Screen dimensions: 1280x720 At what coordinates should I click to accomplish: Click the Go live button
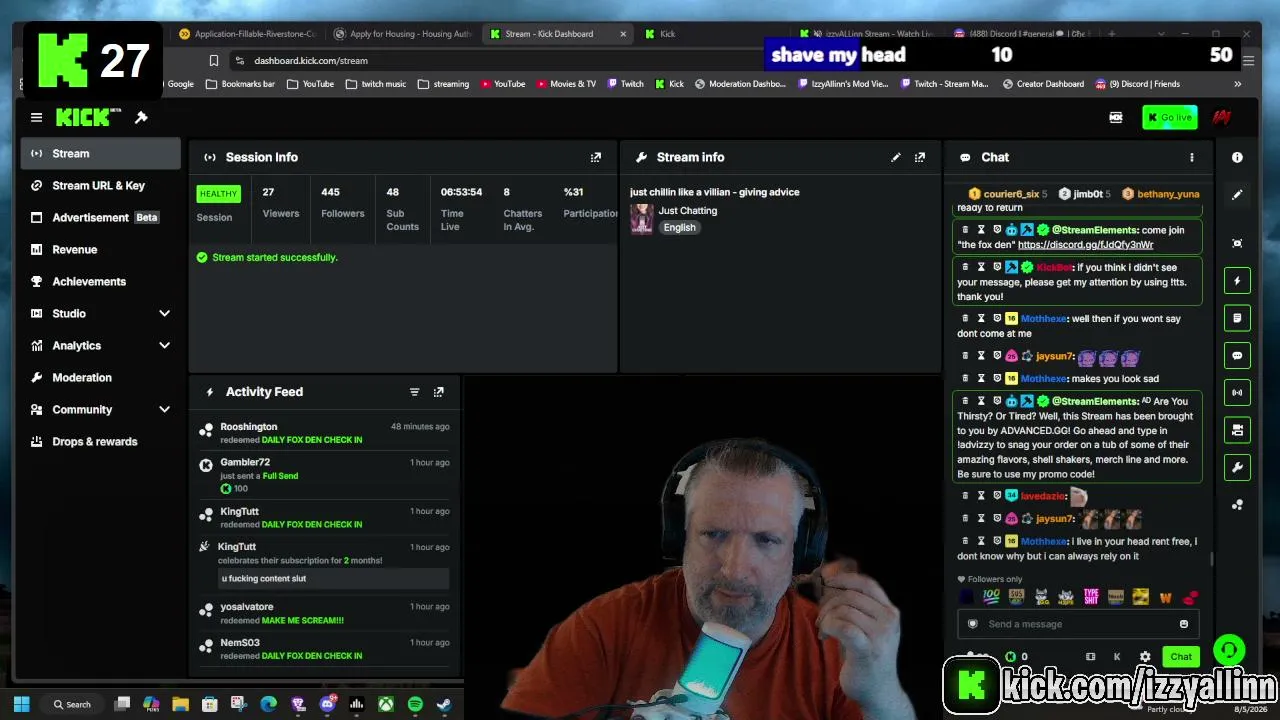point(1169,117)
